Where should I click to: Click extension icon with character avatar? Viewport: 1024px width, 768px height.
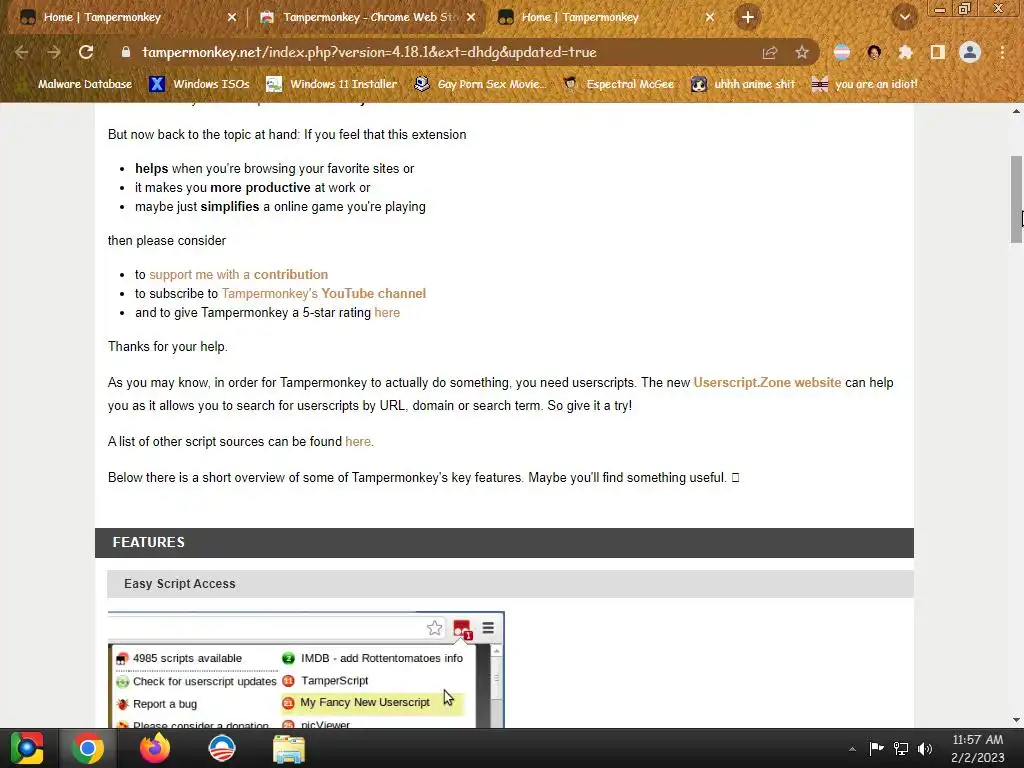click(874, 52)
